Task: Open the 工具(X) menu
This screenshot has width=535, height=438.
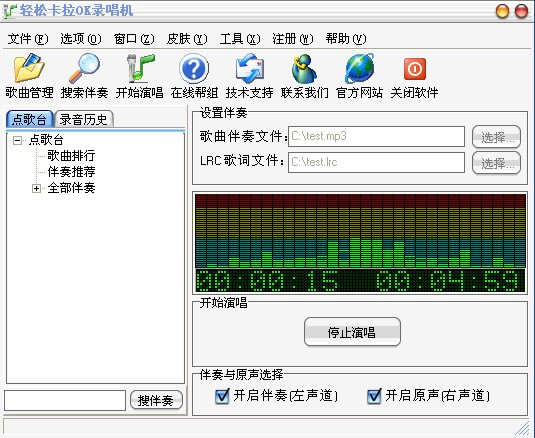Action: tap(240, 39)
